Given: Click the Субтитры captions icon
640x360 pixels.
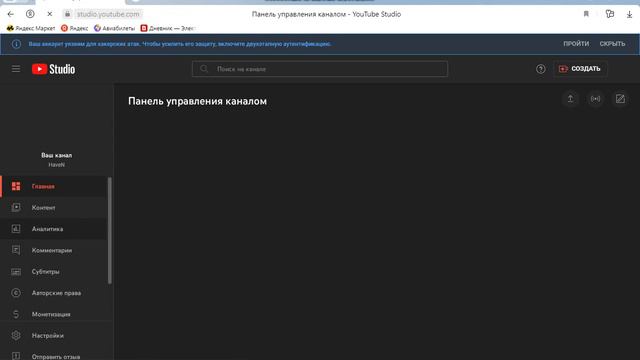Looking at the screenshot, I should click(16, 271).
